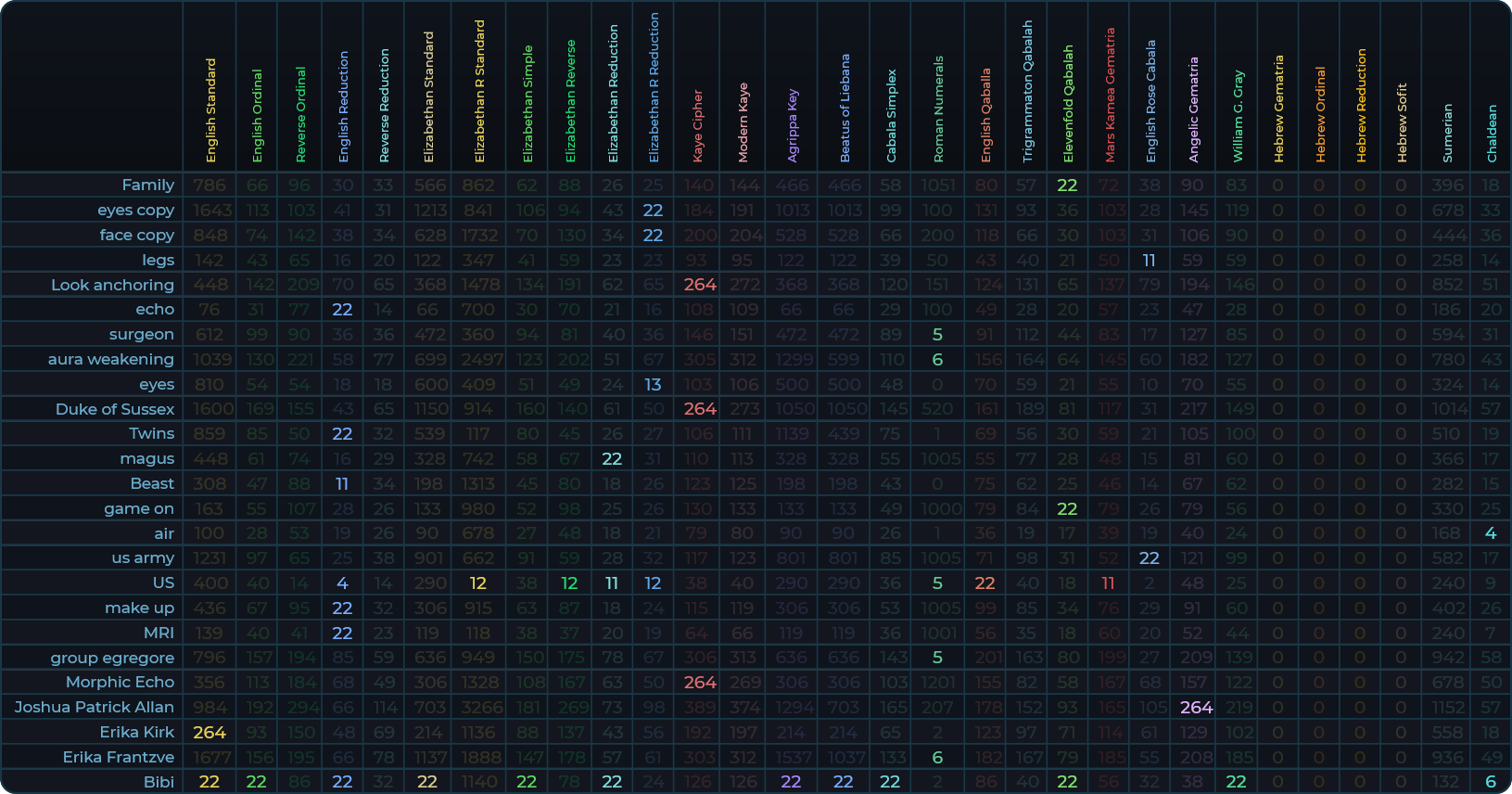This screenshot has height=794, width=1512.
Task: Click the English Standard column header
Action: (210, 110)
